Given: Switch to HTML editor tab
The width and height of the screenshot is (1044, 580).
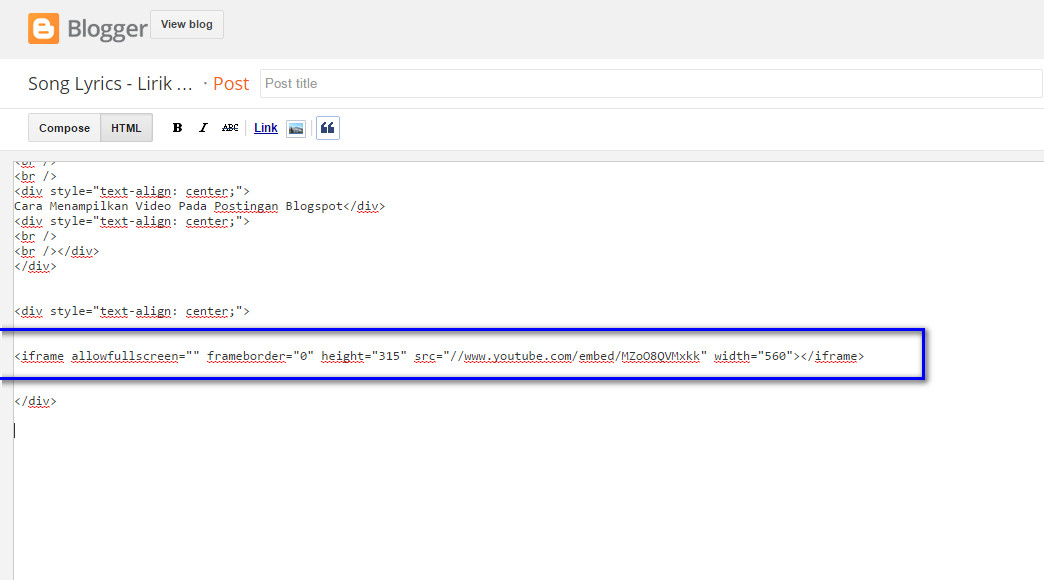Looking at the screenshot, I should coord(127,128).
